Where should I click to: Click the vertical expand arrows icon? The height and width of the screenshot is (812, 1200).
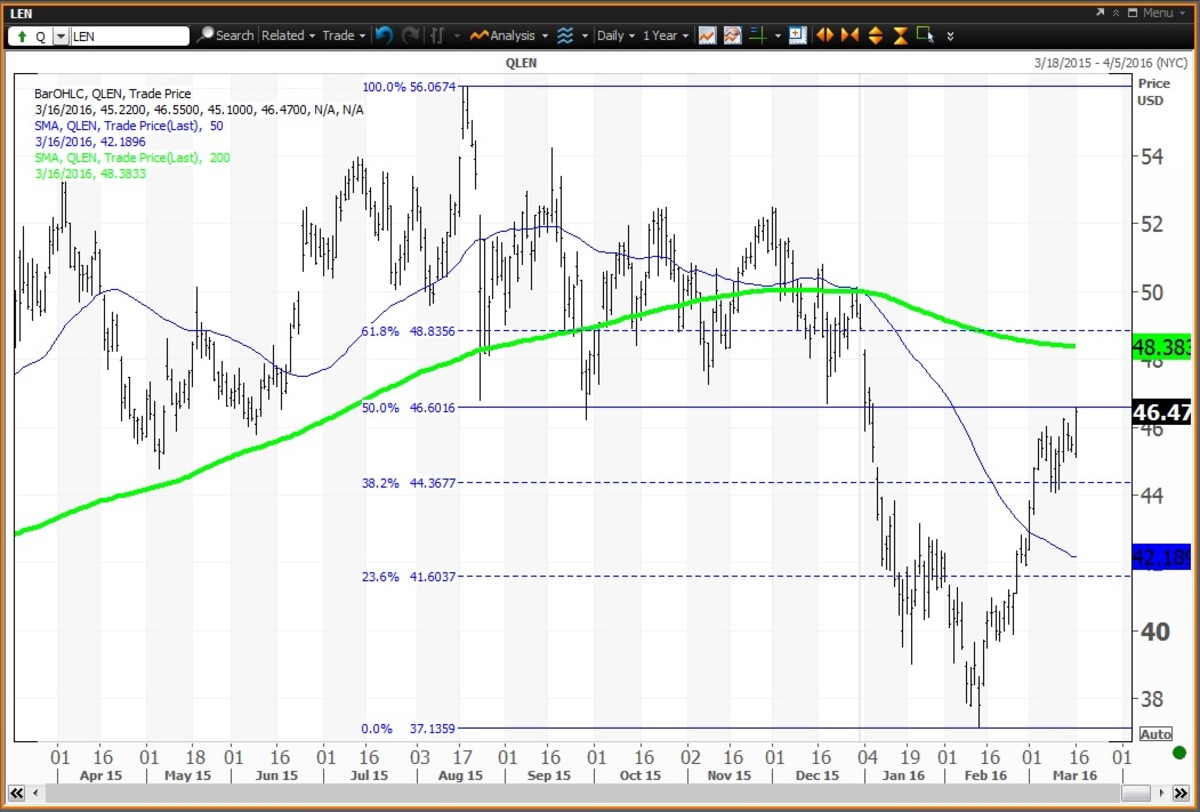875,35
